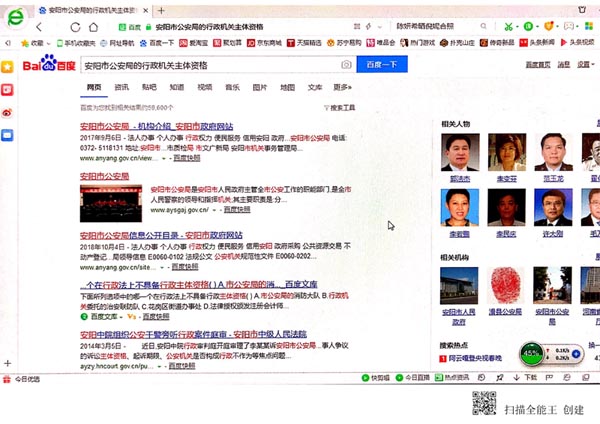The width and height of the screenshot is (600, 424).
Task: Click the Baidu search input field
Action: [x=210, y=65]
